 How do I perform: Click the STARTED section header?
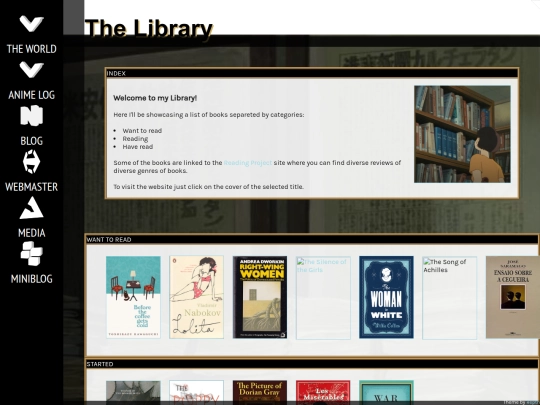coord(312,364)
